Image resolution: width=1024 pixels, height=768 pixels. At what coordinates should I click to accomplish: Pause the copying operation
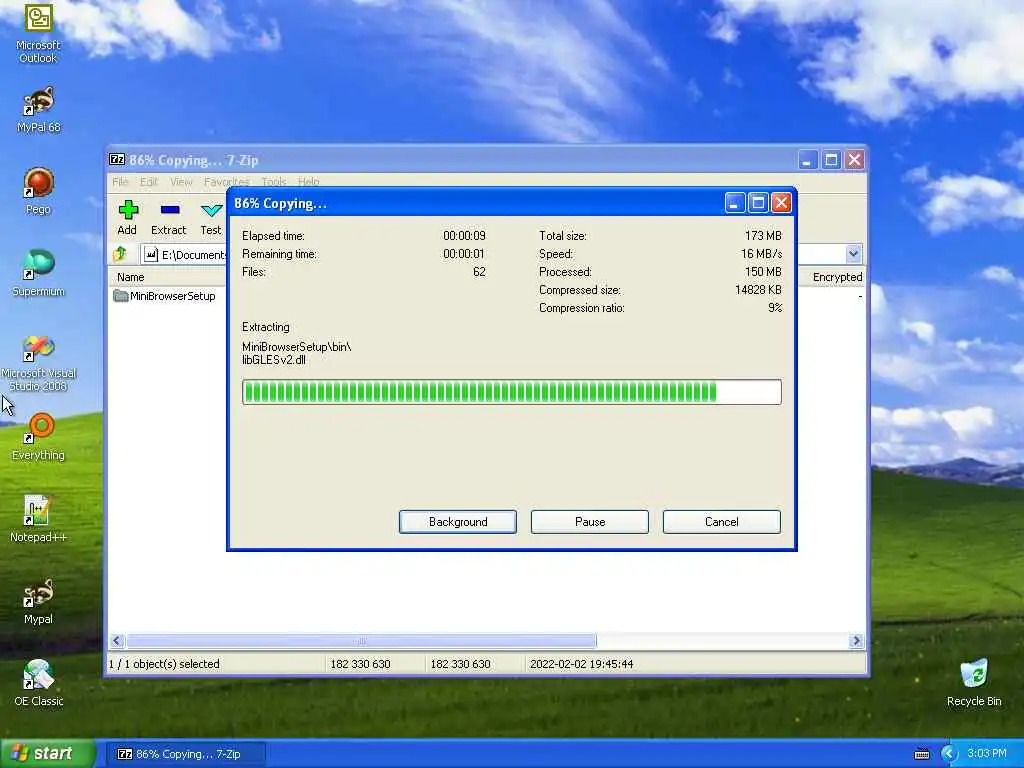(590, 522)
